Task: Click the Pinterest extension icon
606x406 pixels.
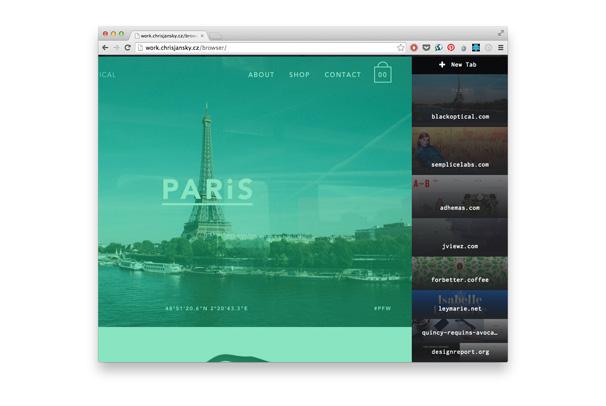Action: tap(451, 48)
